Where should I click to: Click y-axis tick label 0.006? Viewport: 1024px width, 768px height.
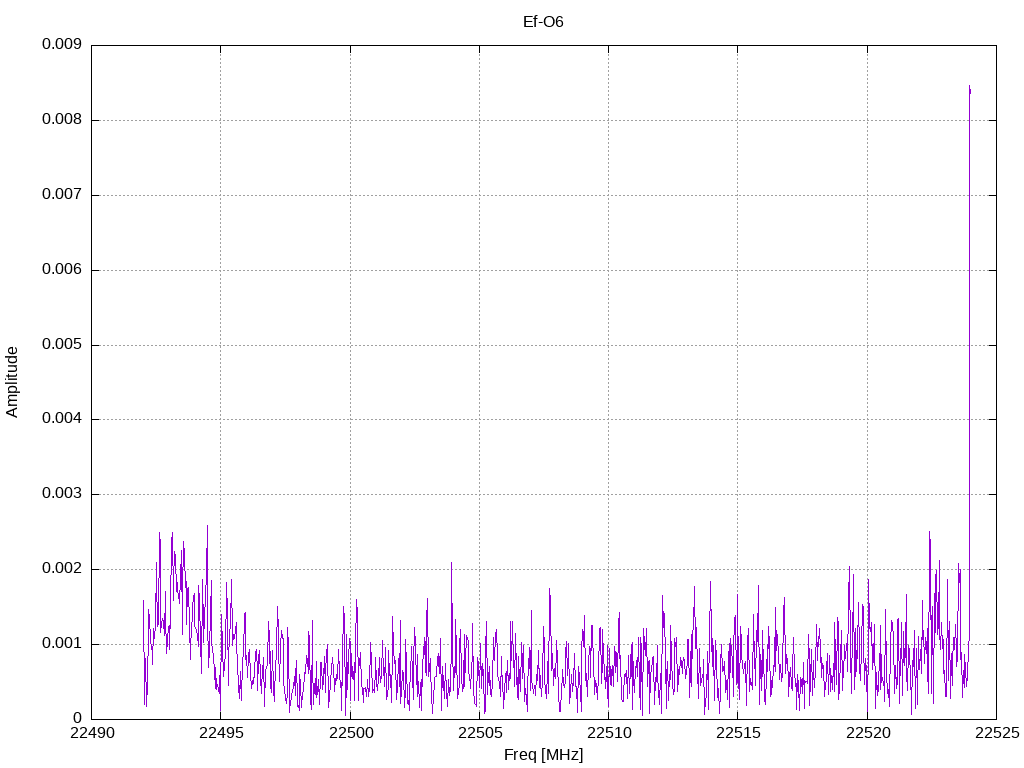[61, 270]
